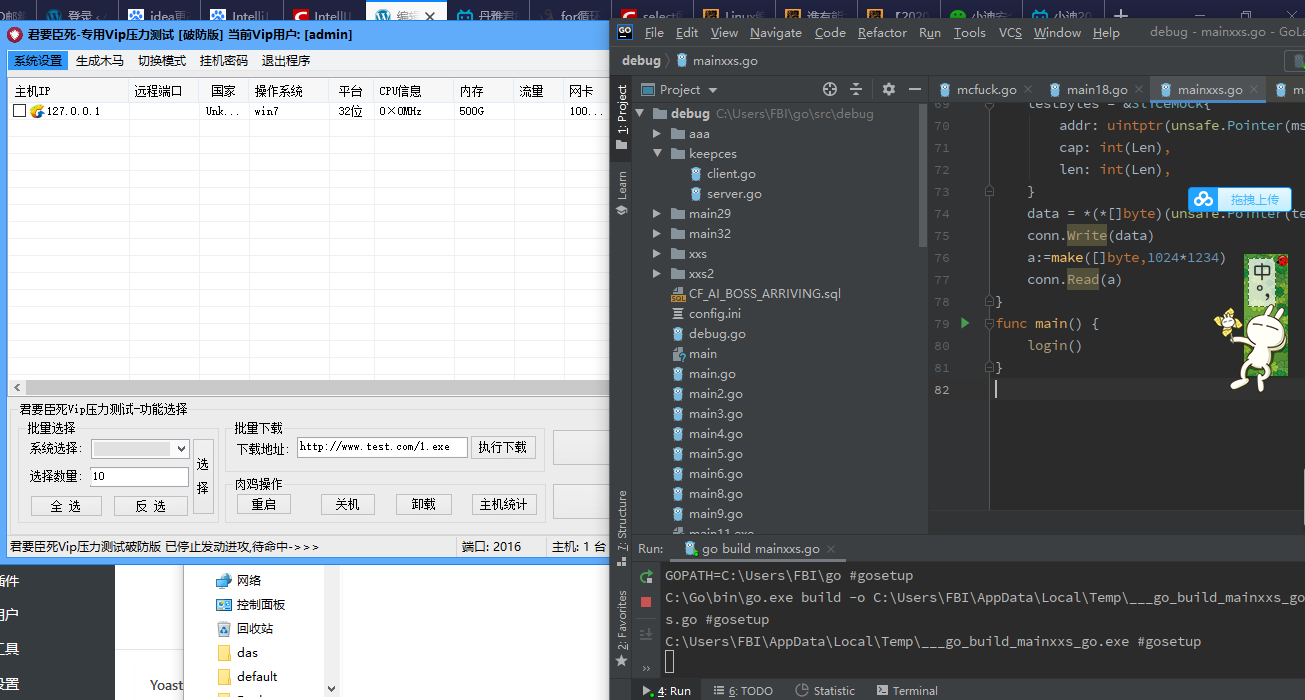Click the Collapse All icon in Project panel

point(856,89)
